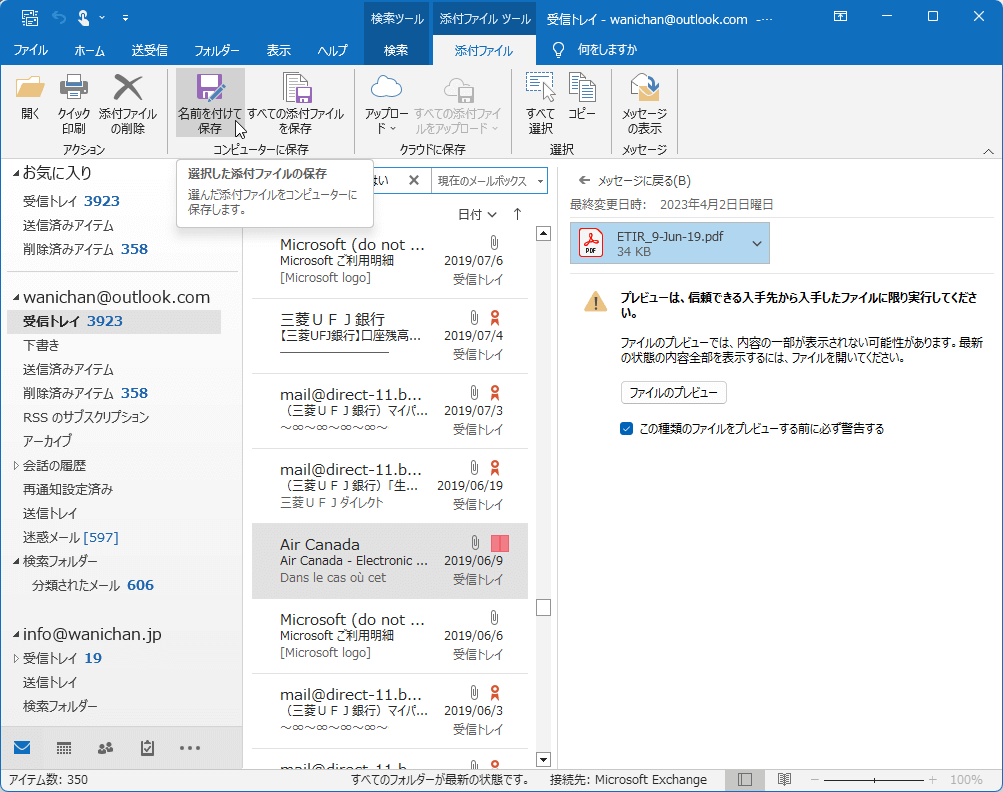Select the アーカイブ folder
1003x792 pixels.
click(47, 441)
